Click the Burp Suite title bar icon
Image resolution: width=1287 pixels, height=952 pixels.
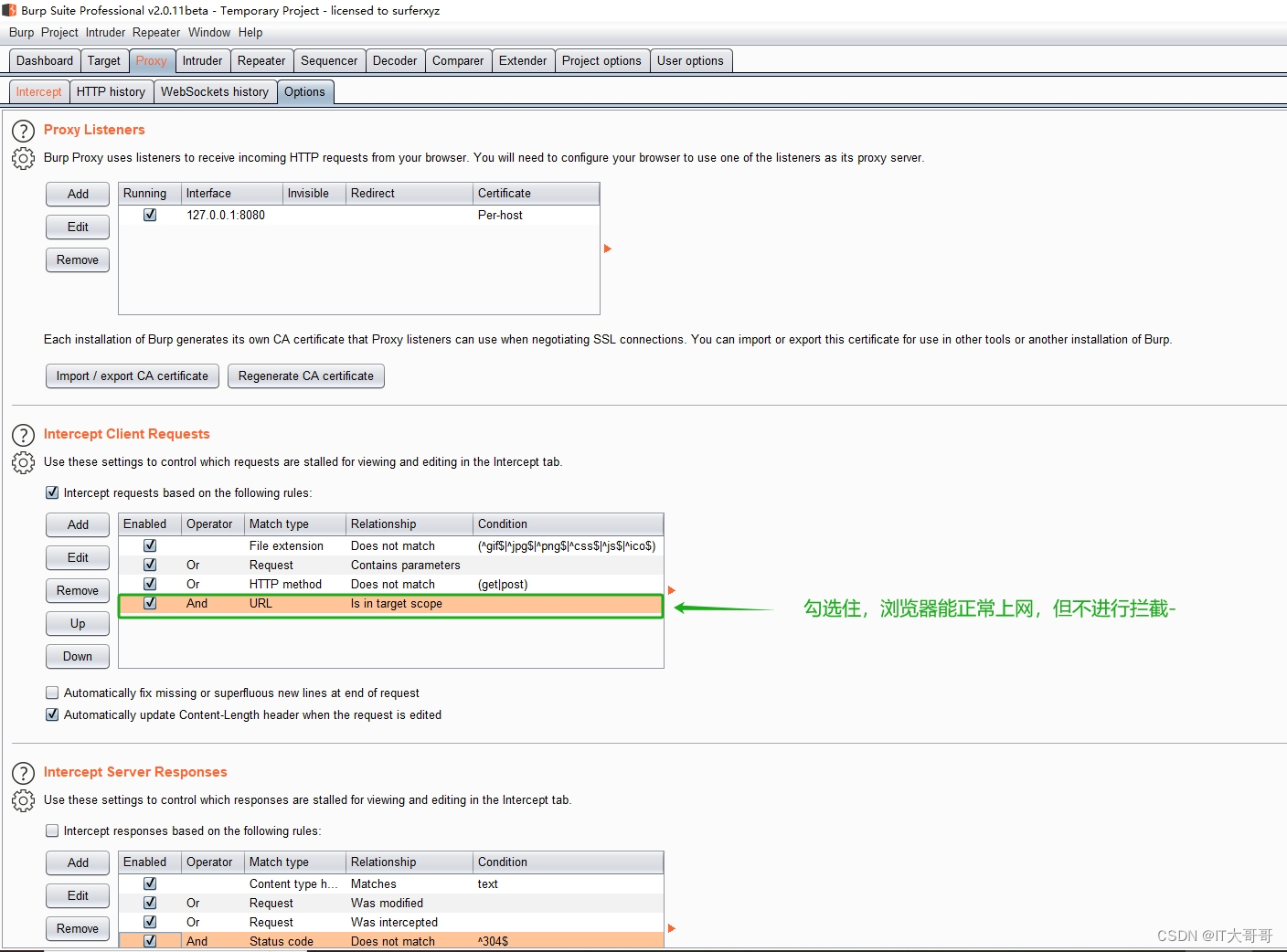(x=10, y=10)
